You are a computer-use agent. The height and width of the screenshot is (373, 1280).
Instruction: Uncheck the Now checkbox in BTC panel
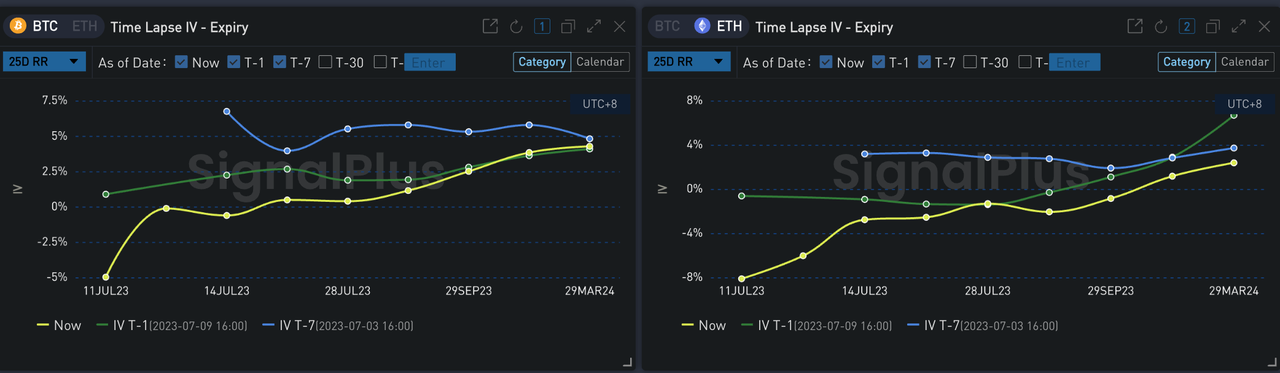pos(181,62)
